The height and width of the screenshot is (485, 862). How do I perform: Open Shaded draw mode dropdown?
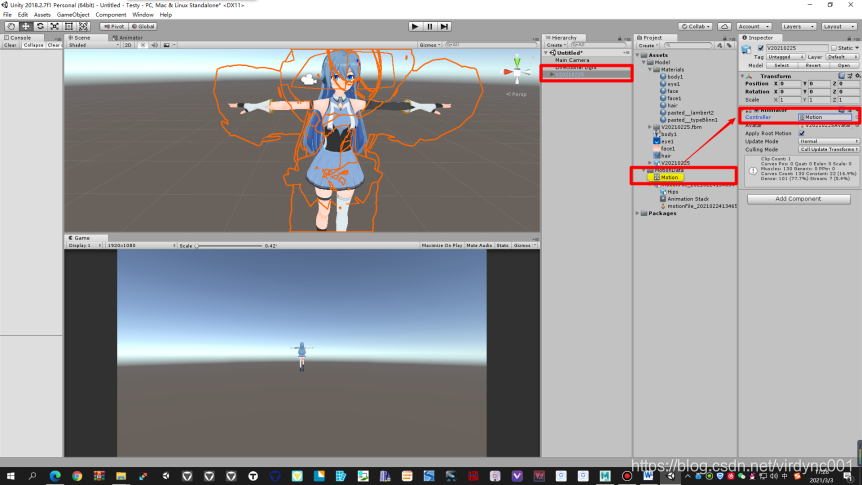[x=93, y=45]
